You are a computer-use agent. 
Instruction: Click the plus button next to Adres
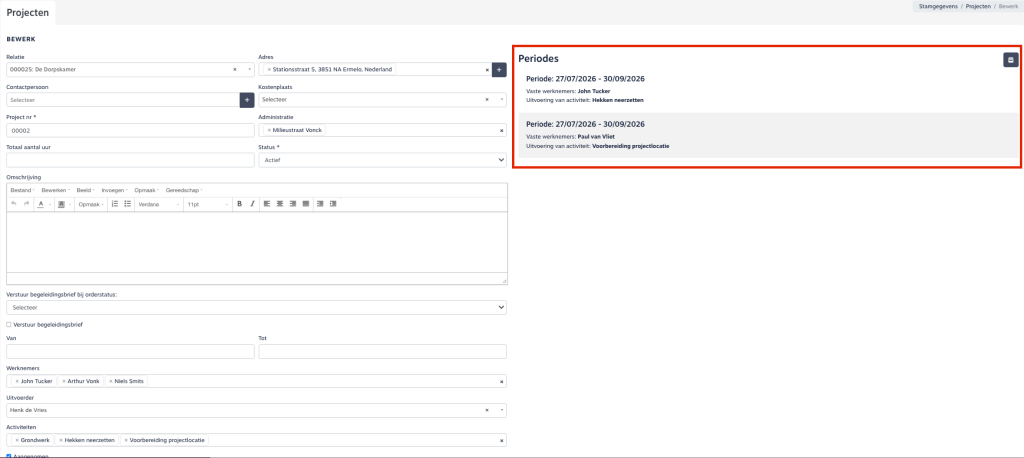498,69
